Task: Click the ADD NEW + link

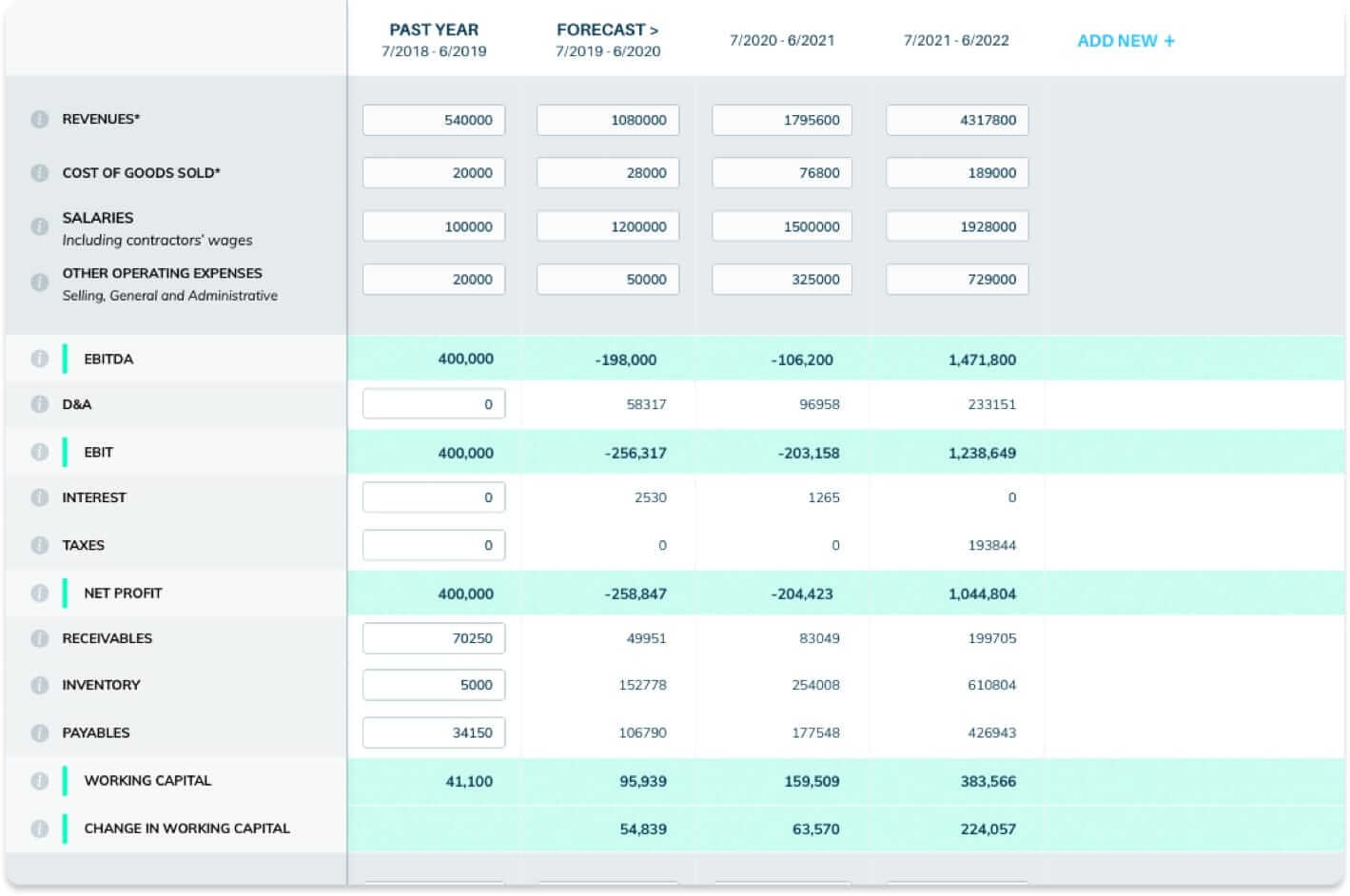Action: coord(1125,41)
